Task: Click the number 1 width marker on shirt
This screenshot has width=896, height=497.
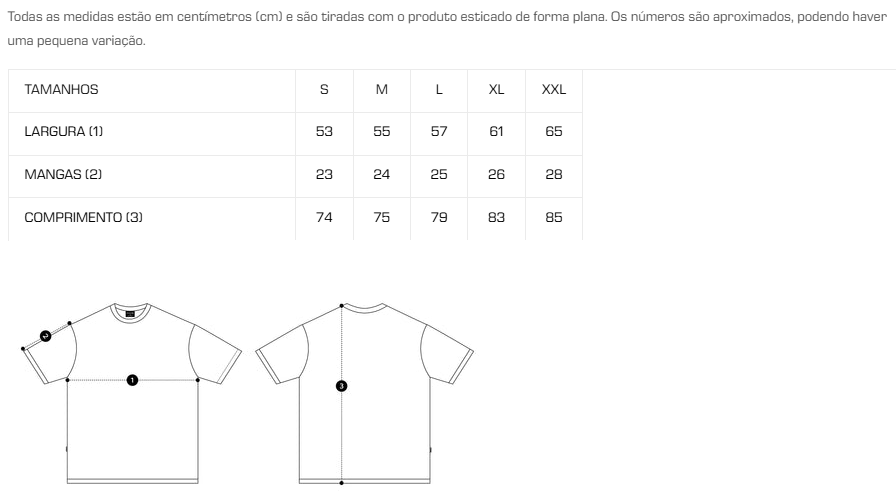Action: point(132,380)
